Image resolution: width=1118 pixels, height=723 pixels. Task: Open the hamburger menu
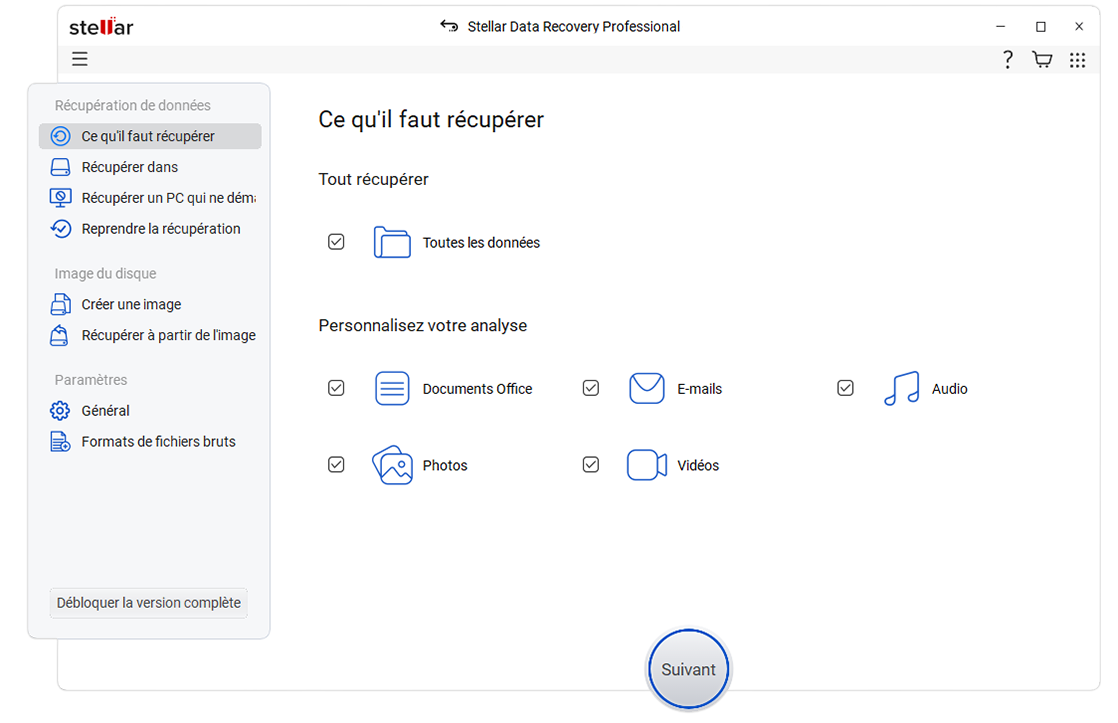(x=79, y=59)
